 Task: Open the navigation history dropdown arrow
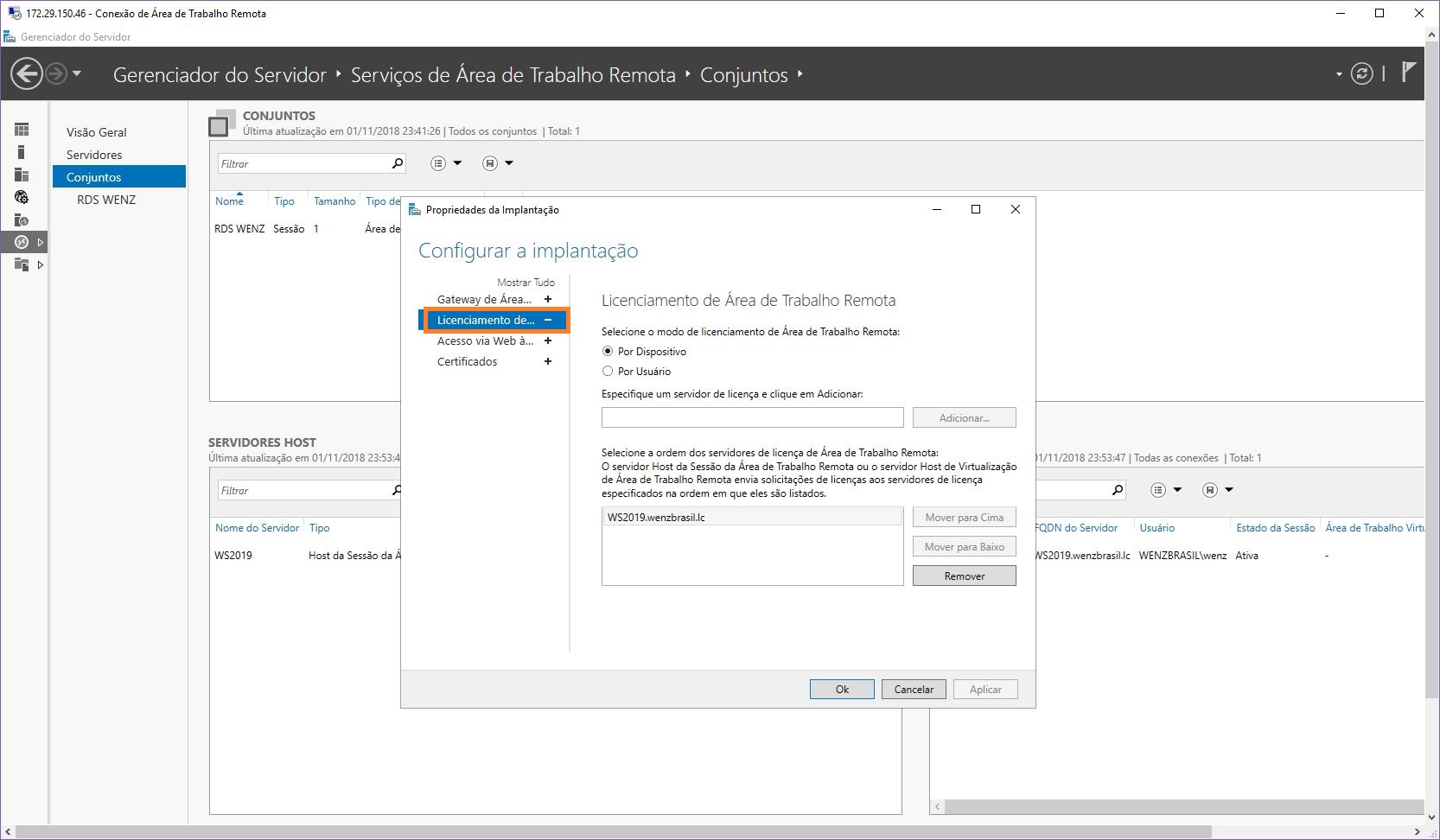pyautogui.click(x=77, y=73)
